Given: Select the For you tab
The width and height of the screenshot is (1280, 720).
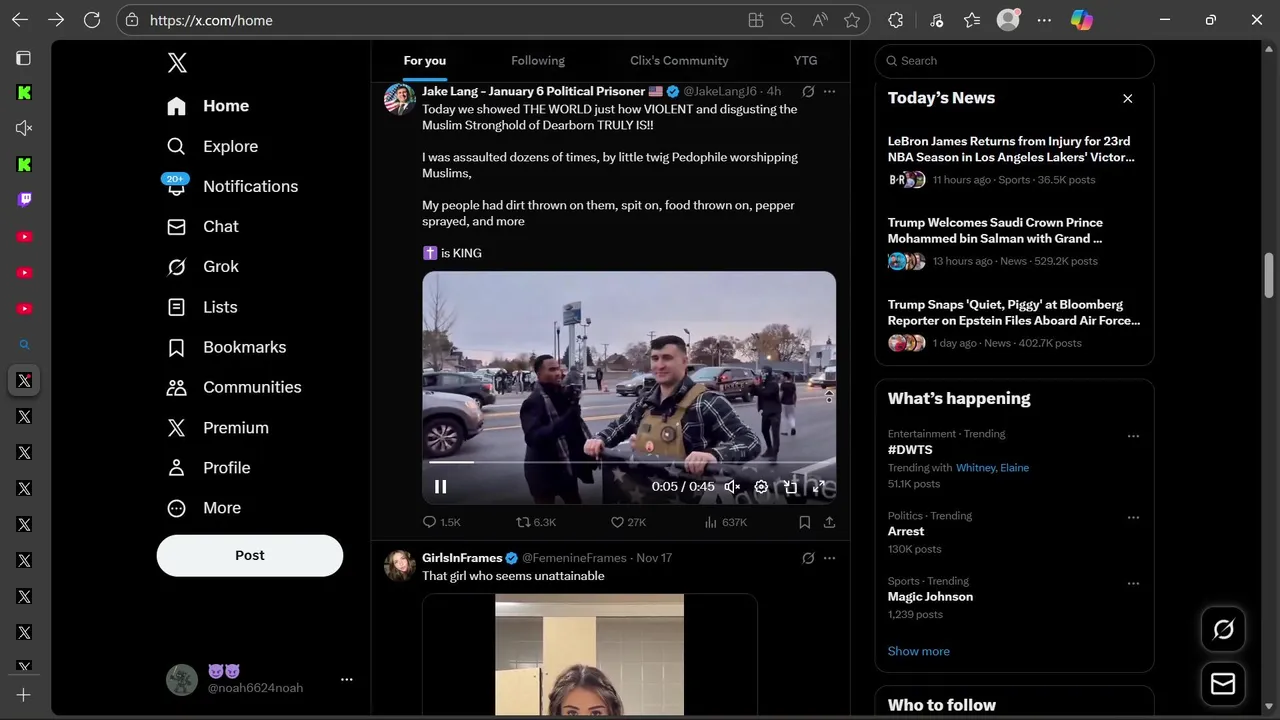Looking at the screenshot, I should click(x=425, y=61).
